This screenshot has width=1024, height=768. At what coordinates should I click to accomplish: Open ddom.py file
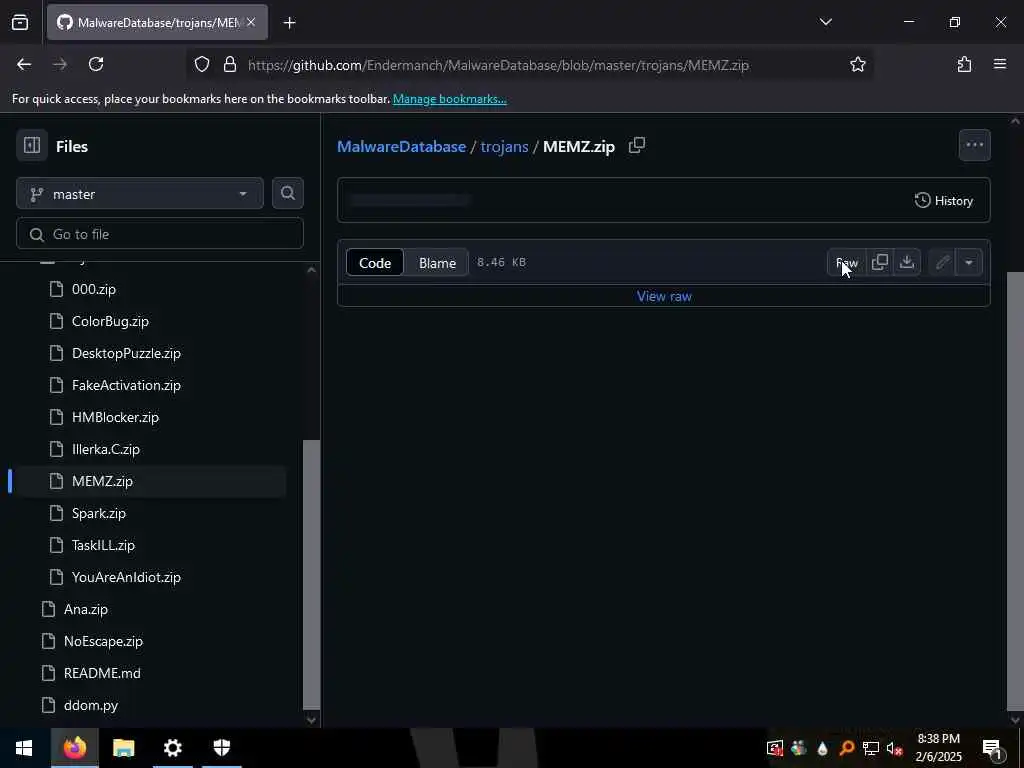pyautogui.click(x=91, y=705)
